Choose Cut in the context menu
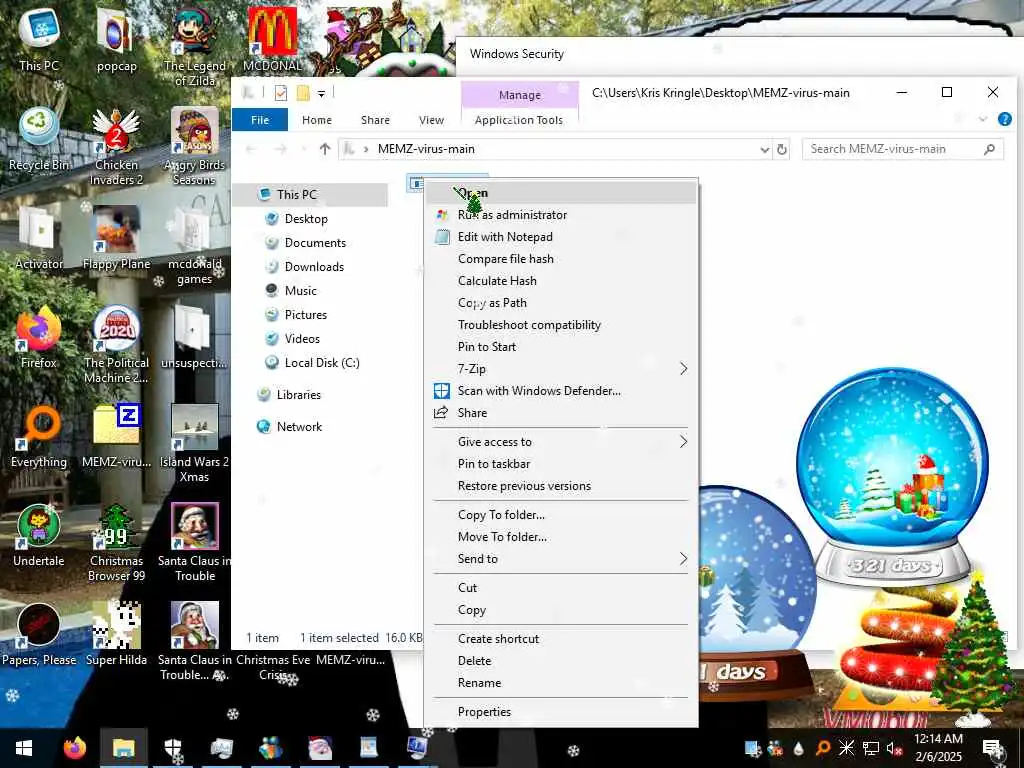This screenshot has height=768, width=1024. pos(562,588)
